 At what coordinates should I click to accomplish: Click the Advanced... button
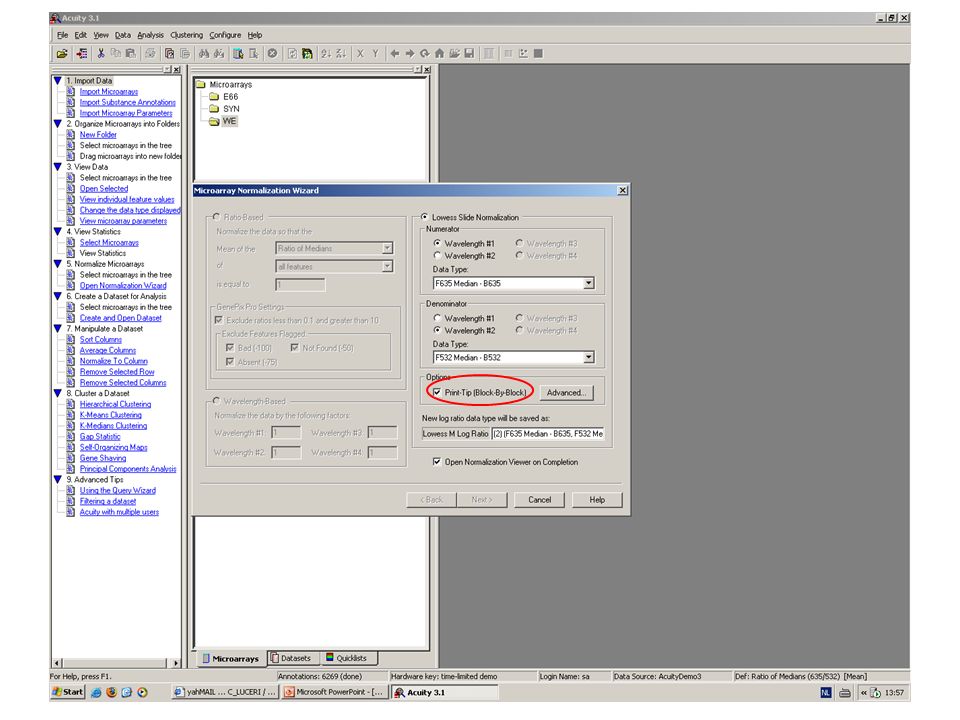(x=566, y=392)
